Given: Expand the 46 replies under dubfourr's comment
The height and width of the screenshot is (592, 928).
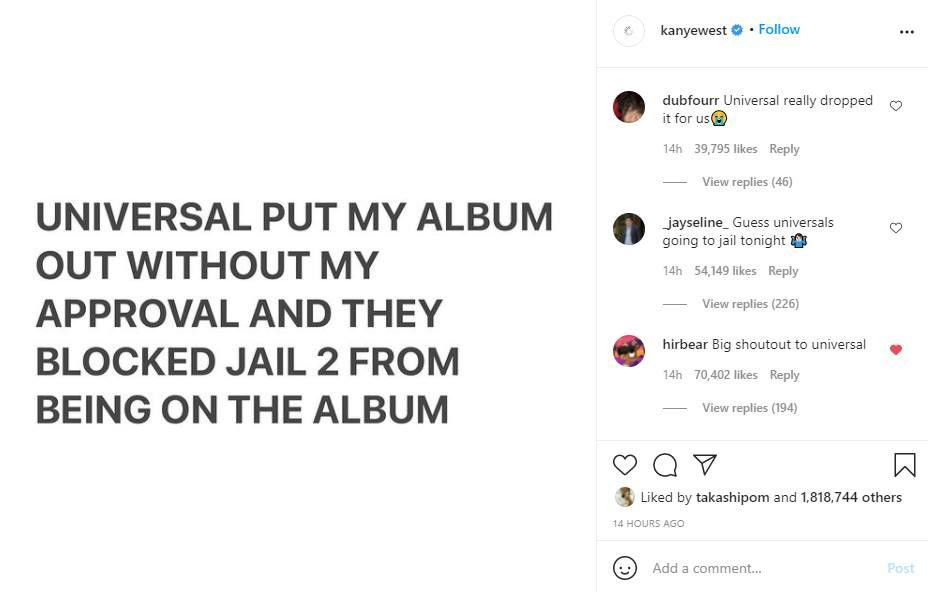Looking at the screenshot, I should pos(747,182).
